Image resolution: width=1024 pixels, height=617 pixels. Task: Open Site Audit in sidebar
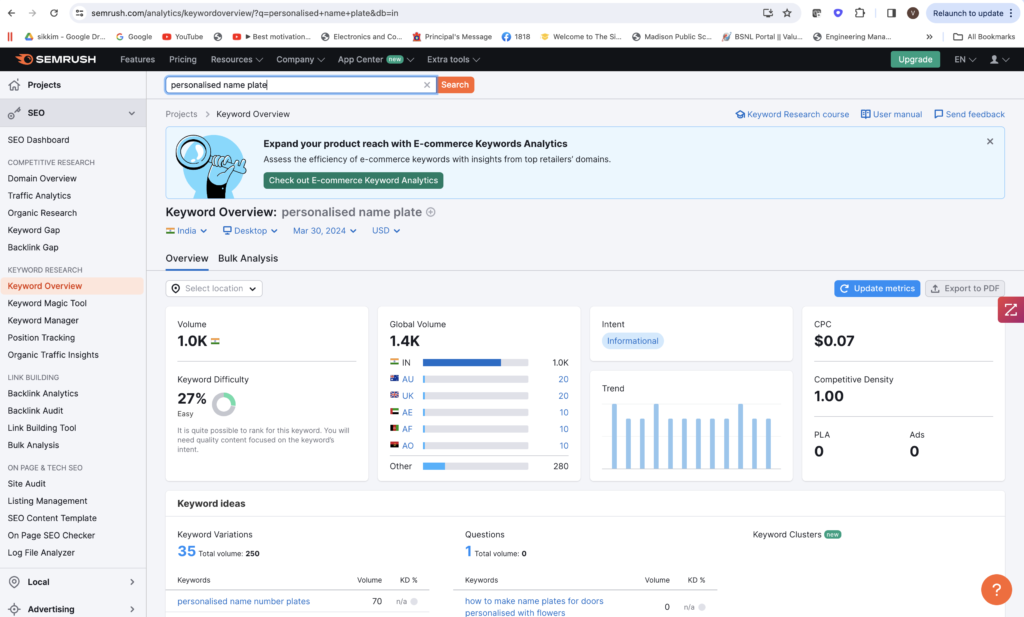click(x=27, y=484)
